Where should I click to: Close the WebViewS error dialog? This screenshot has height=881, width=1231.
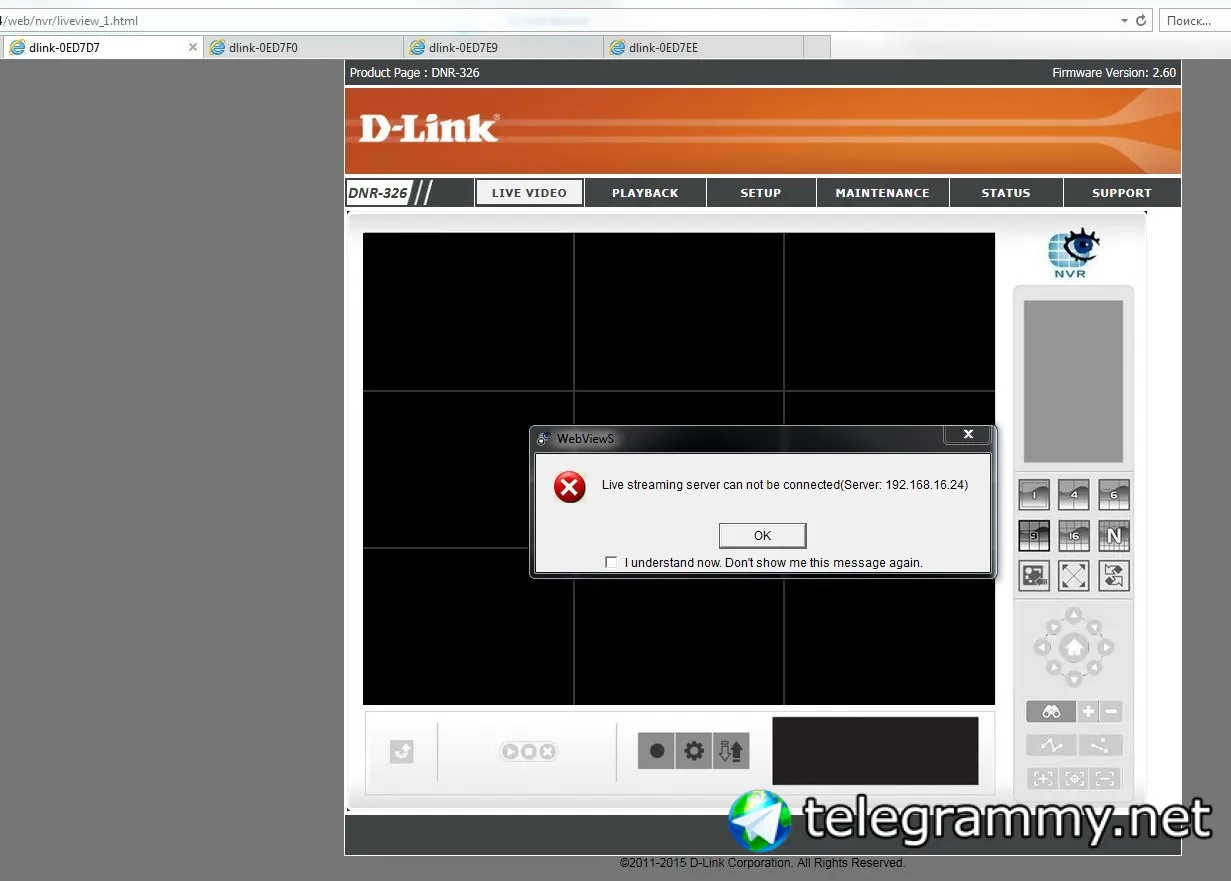(x=968, y=434)
